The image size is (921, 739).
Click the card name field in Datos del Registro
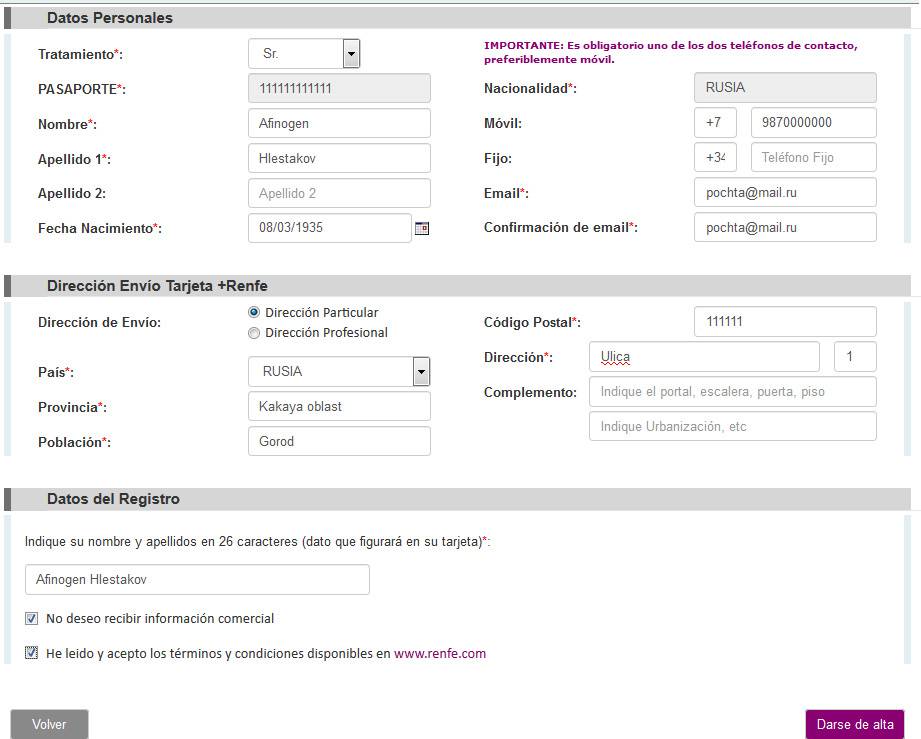(x=197, y=580)
